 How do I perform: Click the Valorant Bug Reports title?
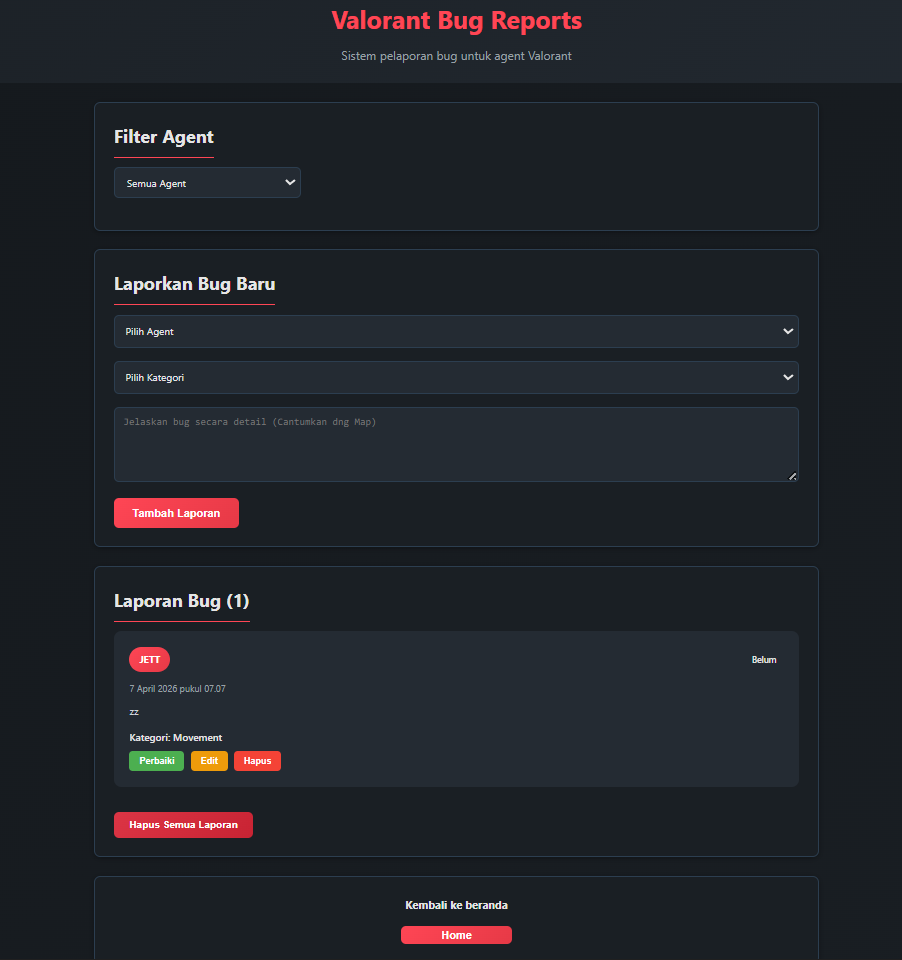tap(457, 21)
